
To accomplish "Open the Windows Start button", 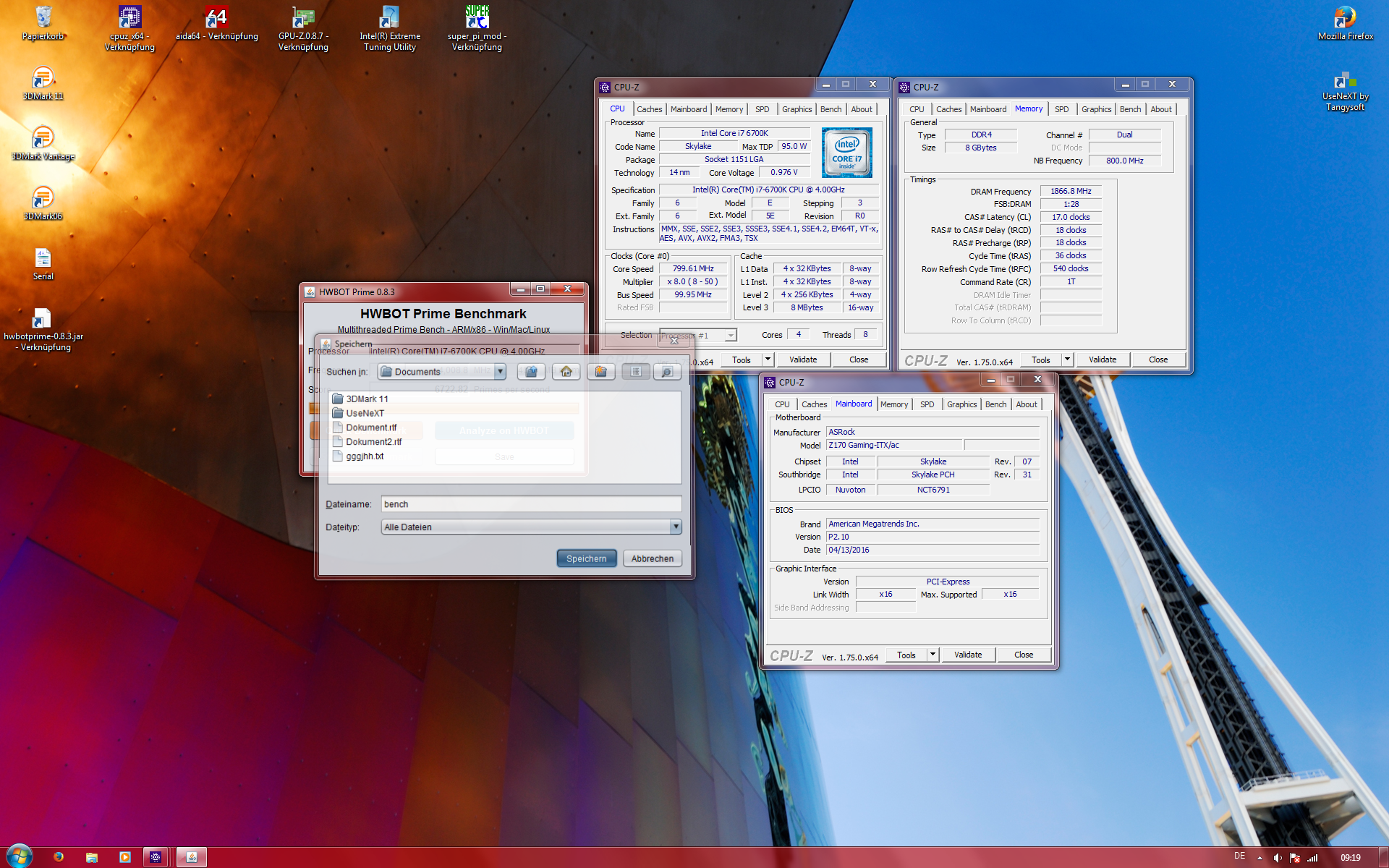I will [19, 856].
